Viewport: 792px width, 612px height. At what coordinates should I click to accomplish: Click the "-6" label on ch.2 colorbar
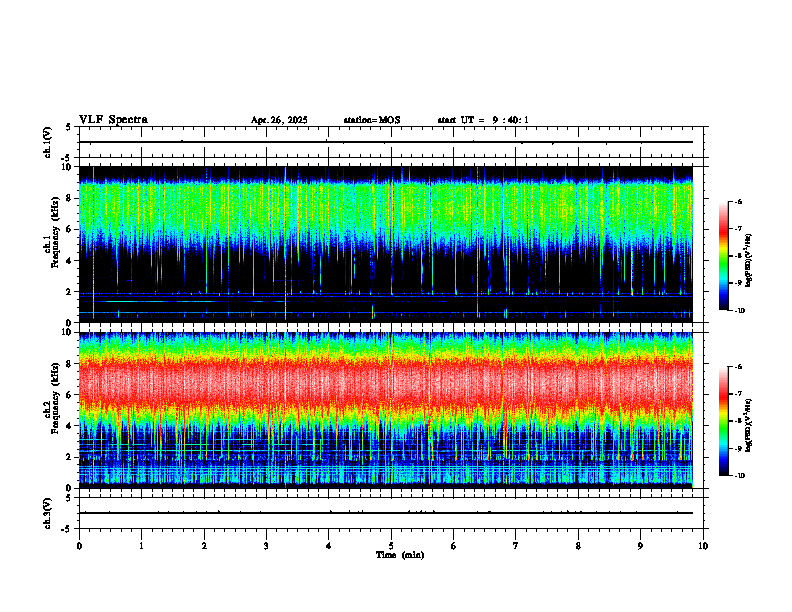(x=738, y=367)
